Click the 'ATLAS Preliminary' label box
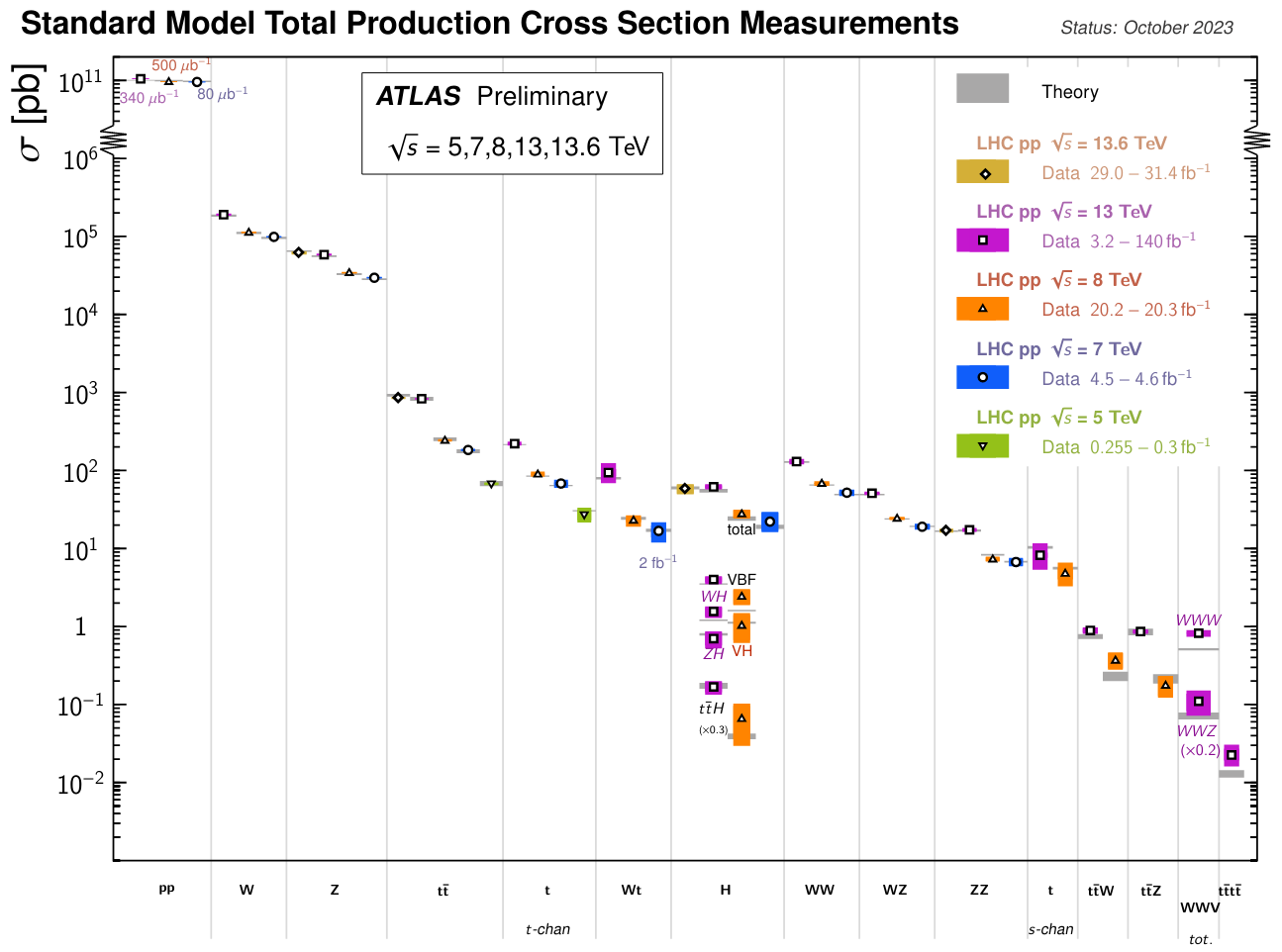This screenshot has height=952, width=1282. (x=512, y=123)
